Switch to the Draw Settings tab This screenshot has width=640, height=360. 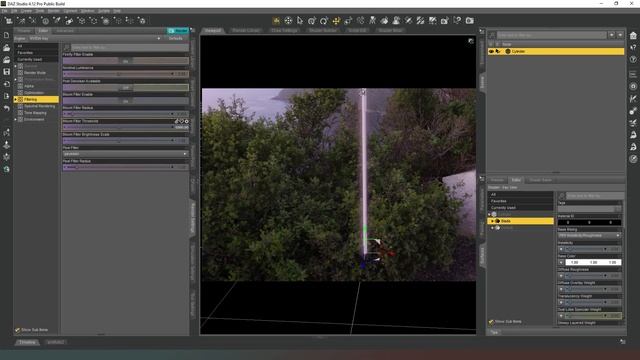tap(284, 31)
